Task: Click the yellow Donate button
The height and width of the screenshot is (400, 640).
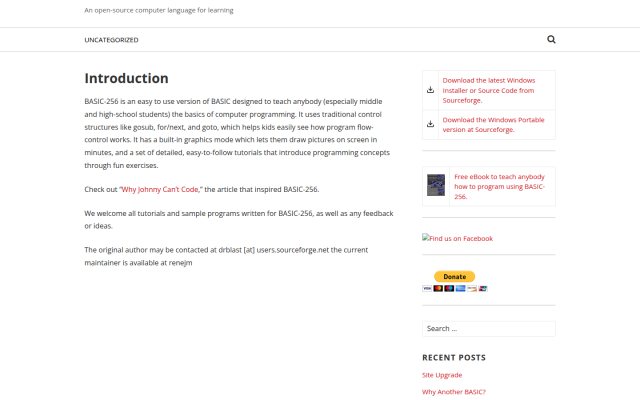Action: pos(454,276)
